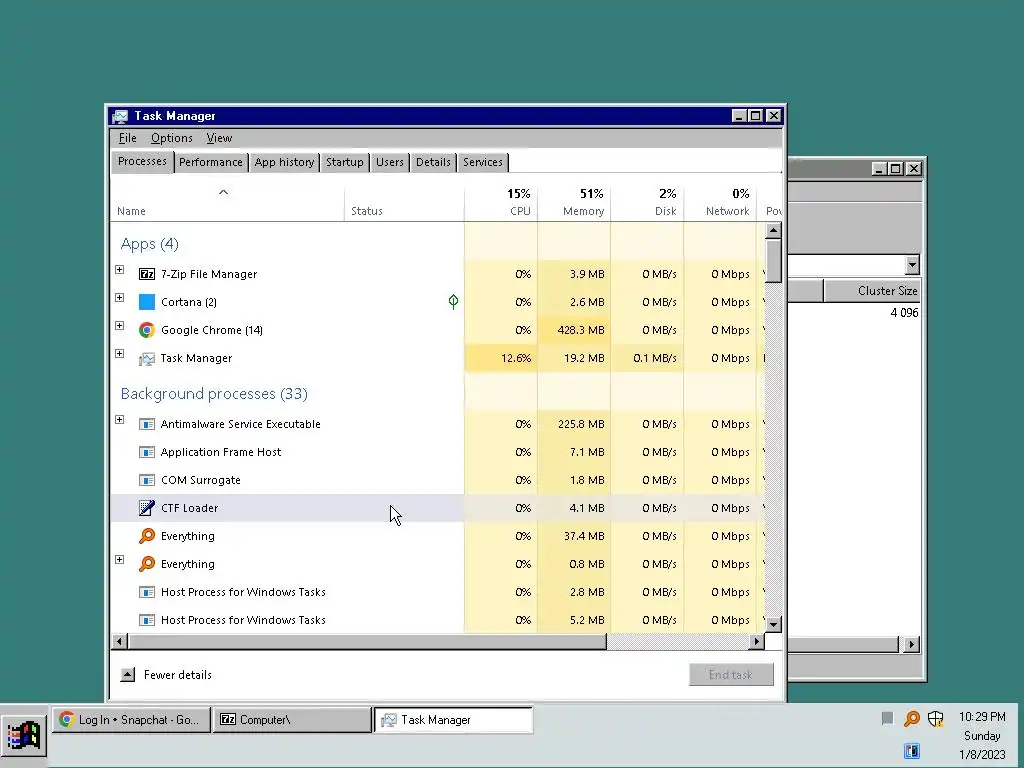The width and height of the screenshot is (1024, 768).
Task: Click horizontal scrollbar right arrow in Task Manager
Action: [x=756, y=641]
